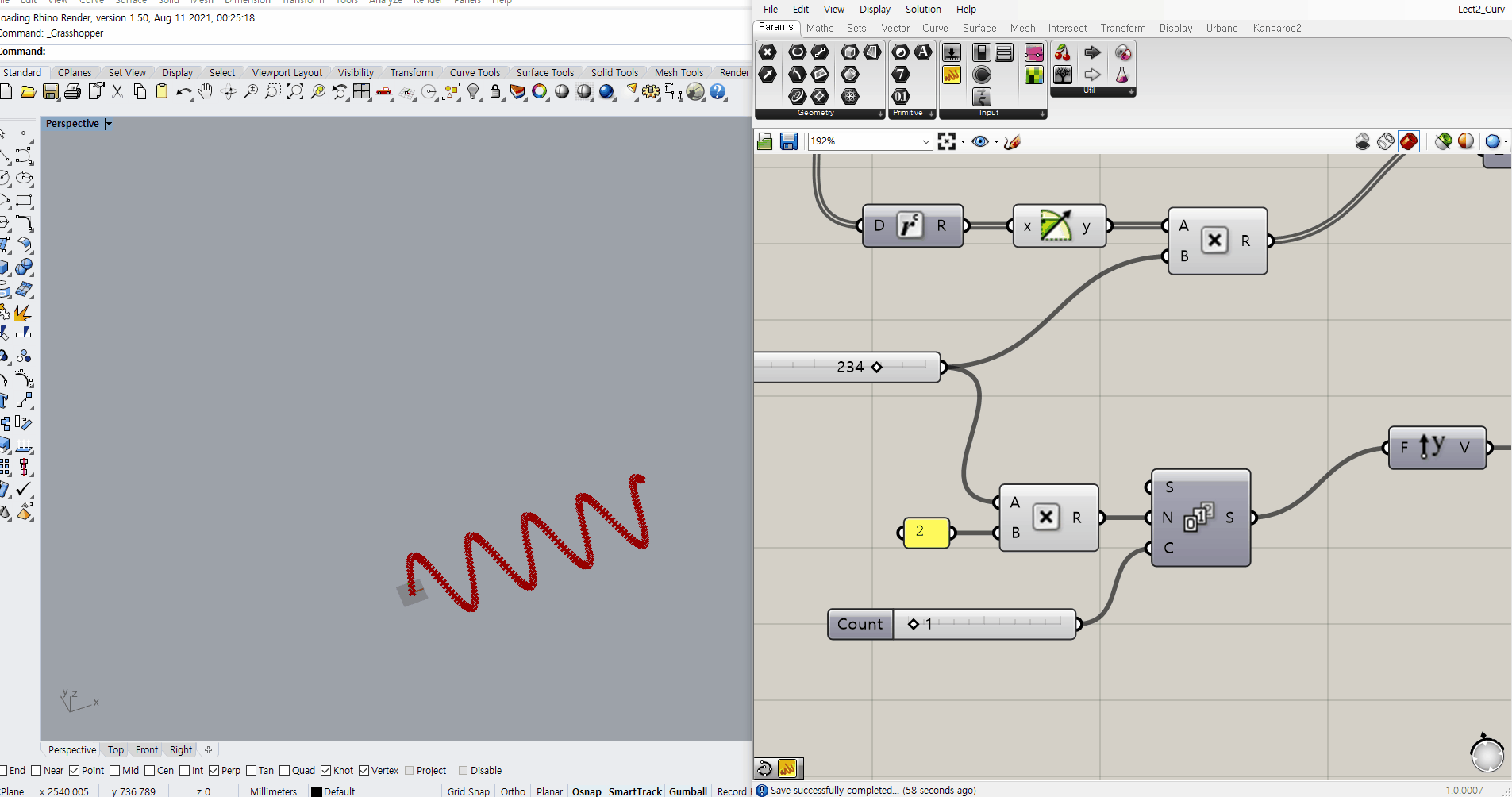1512x797 pixels.
Task: Expand the Util panel plus button
Action: pyautogui.click(x=1131, y=91)
